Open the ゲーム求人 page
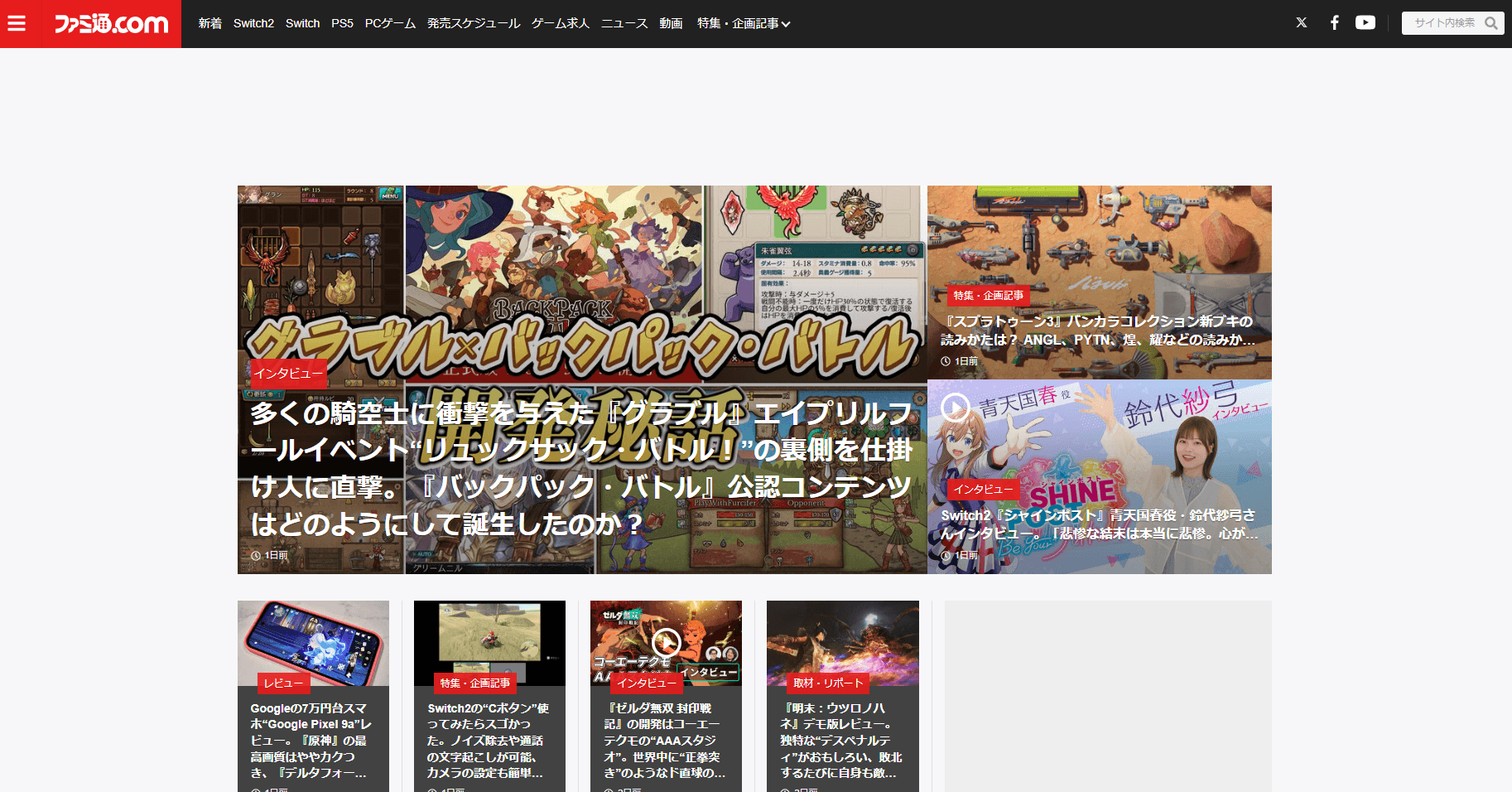This screenshot has height=792, width=1512. [x=561, y=24]
